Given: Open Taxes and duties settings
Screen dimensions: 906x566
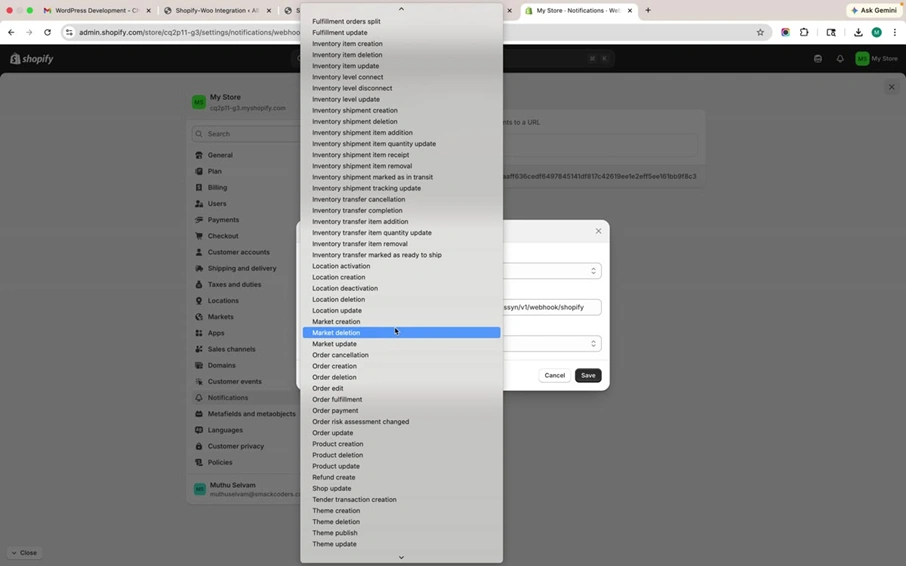Looking at the screenshot, I should [x=235, y=285].
